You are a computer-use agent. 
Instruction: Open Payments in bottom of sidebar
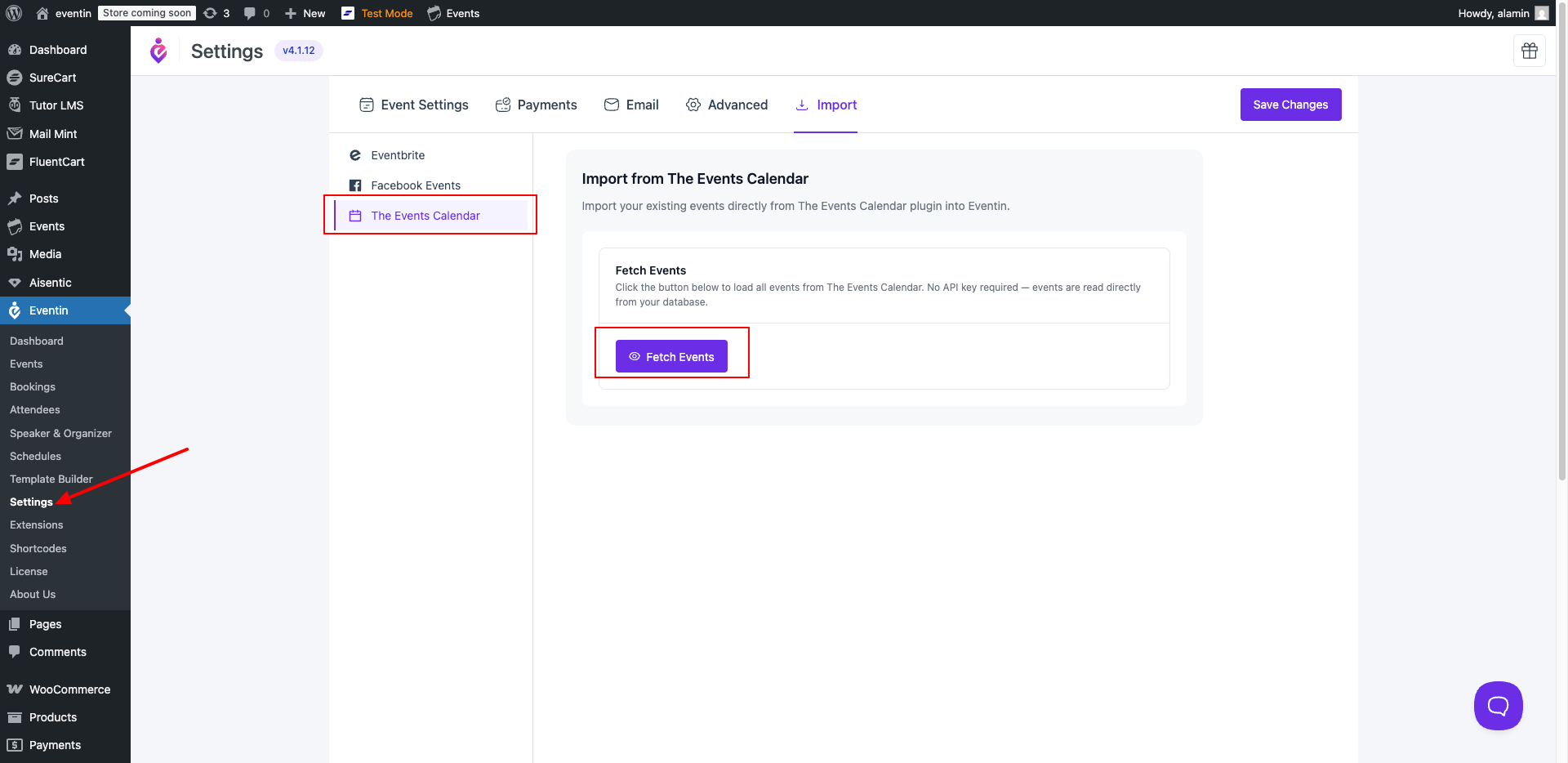[65, 745]
